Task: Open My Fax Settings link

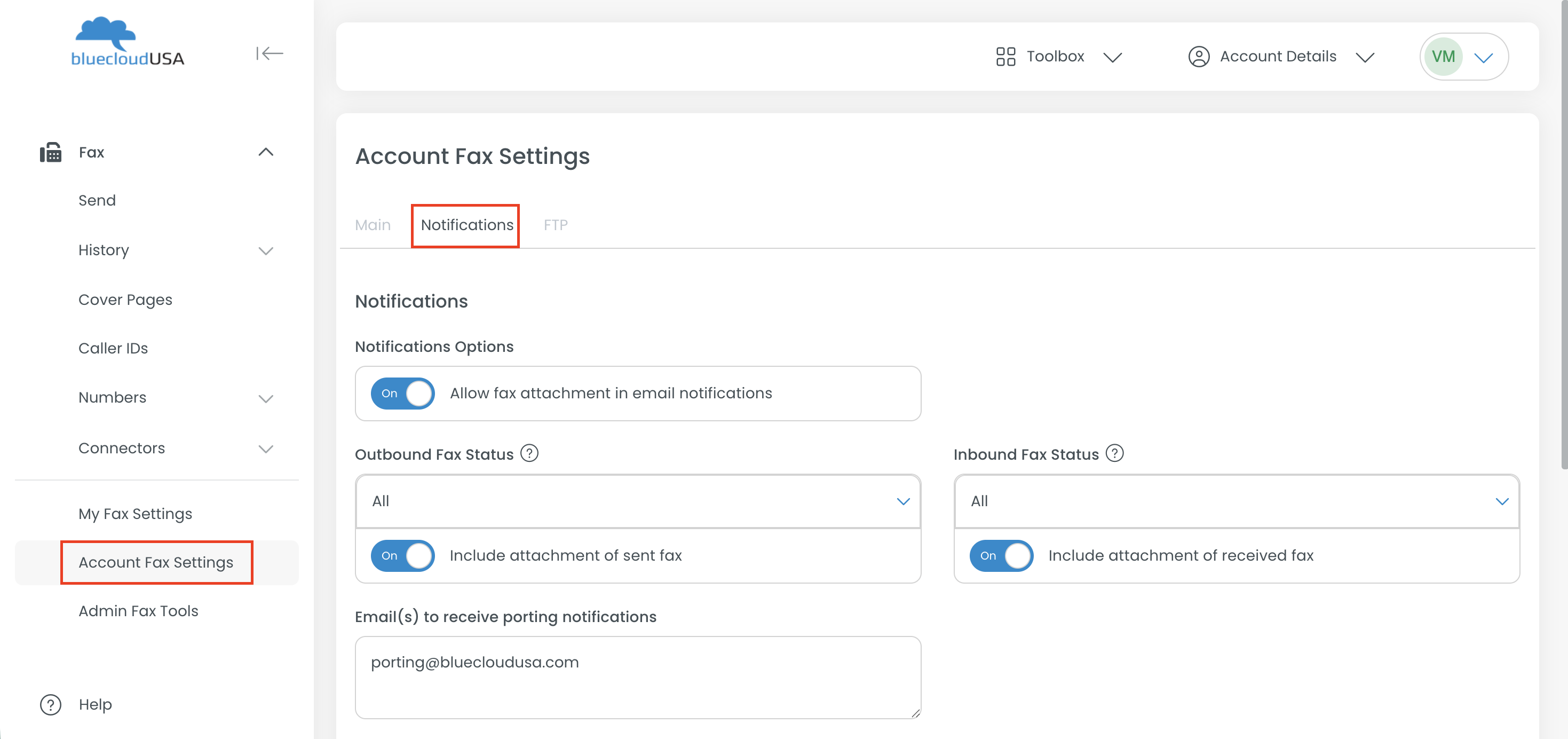Action: [135, 514]
